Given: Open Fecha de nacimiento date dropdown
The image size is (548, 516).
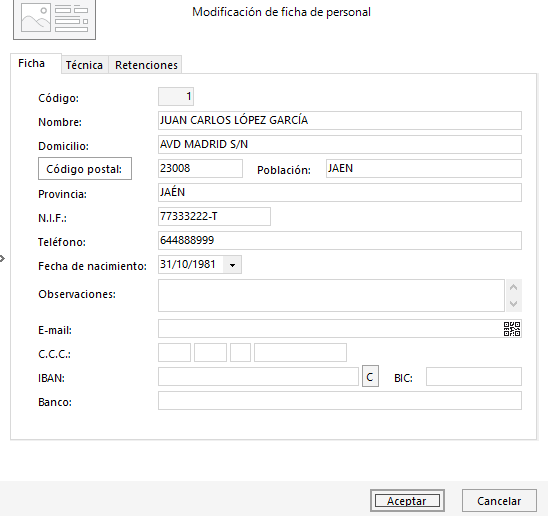Looking at the screenshot, I should [232, 265].
